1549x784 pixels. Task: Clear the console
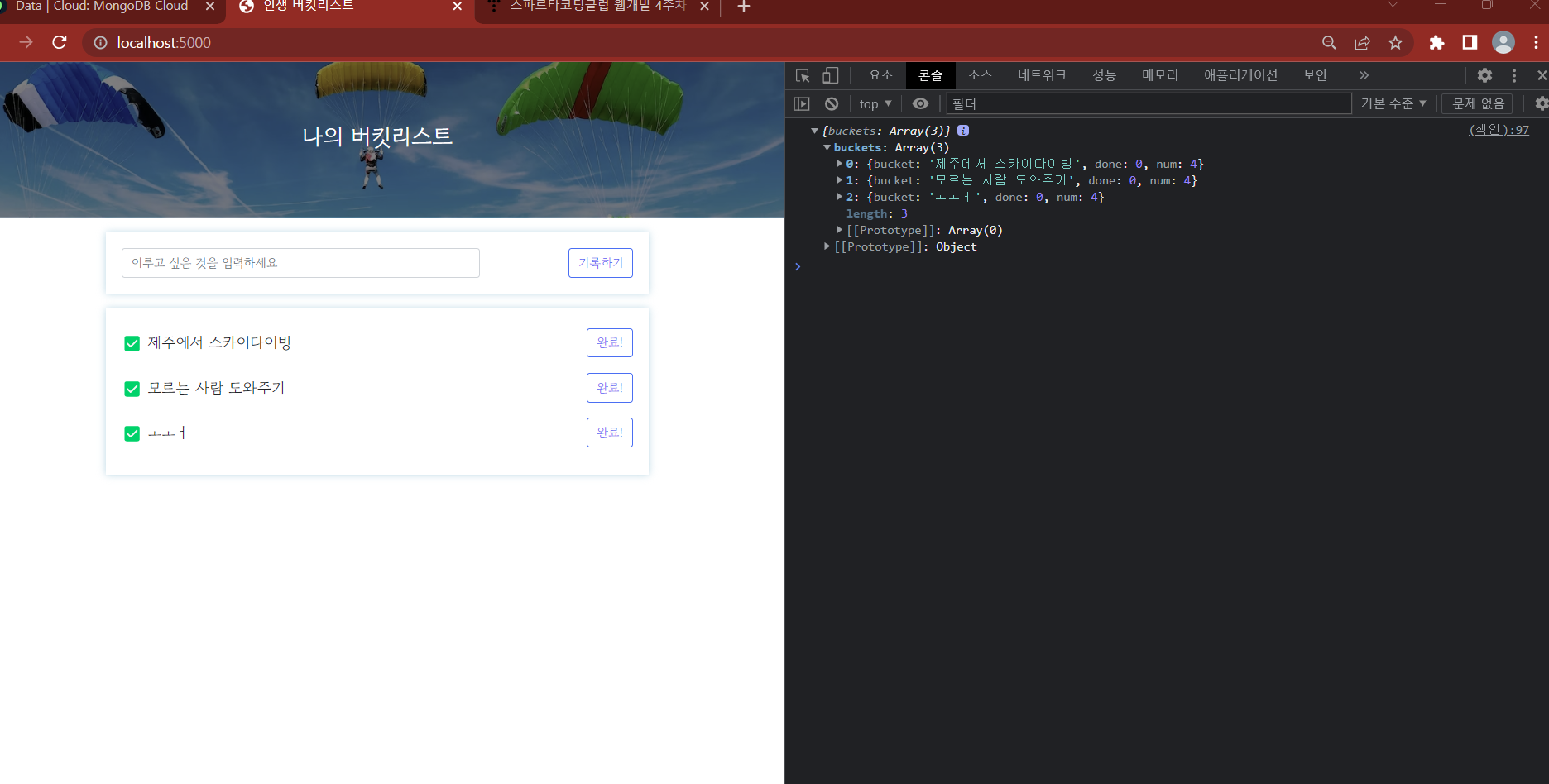tap(832, 103)
